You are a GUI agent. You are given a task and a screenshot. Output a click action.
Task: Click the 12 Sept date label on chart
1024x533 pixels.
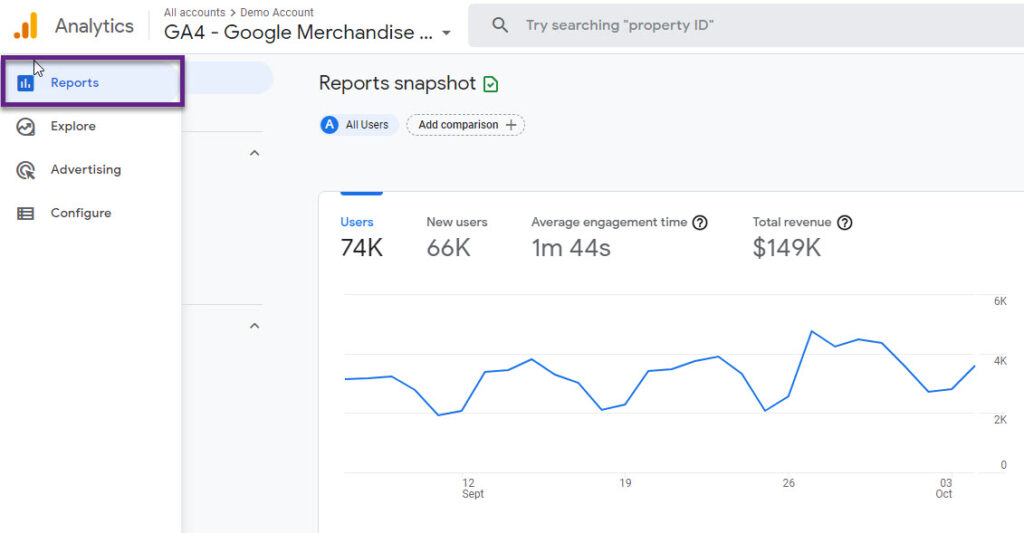coord(472,488)
